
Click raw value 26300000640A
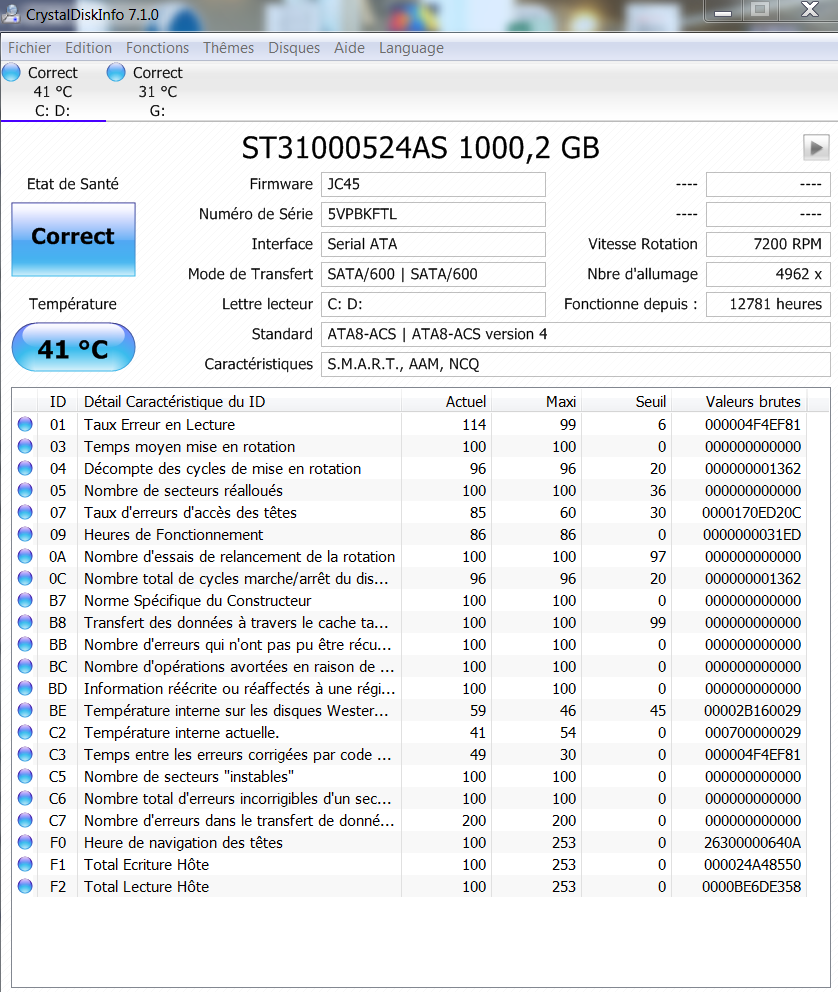click(x=753, y=843)
